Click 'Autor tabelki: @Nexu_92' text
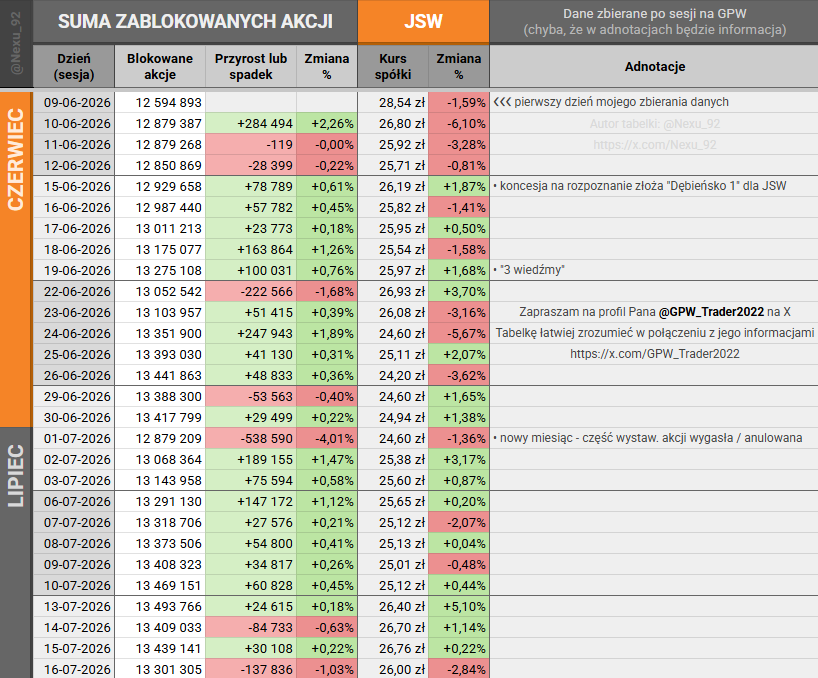This screenshot has width=818, height=678. 654,124
